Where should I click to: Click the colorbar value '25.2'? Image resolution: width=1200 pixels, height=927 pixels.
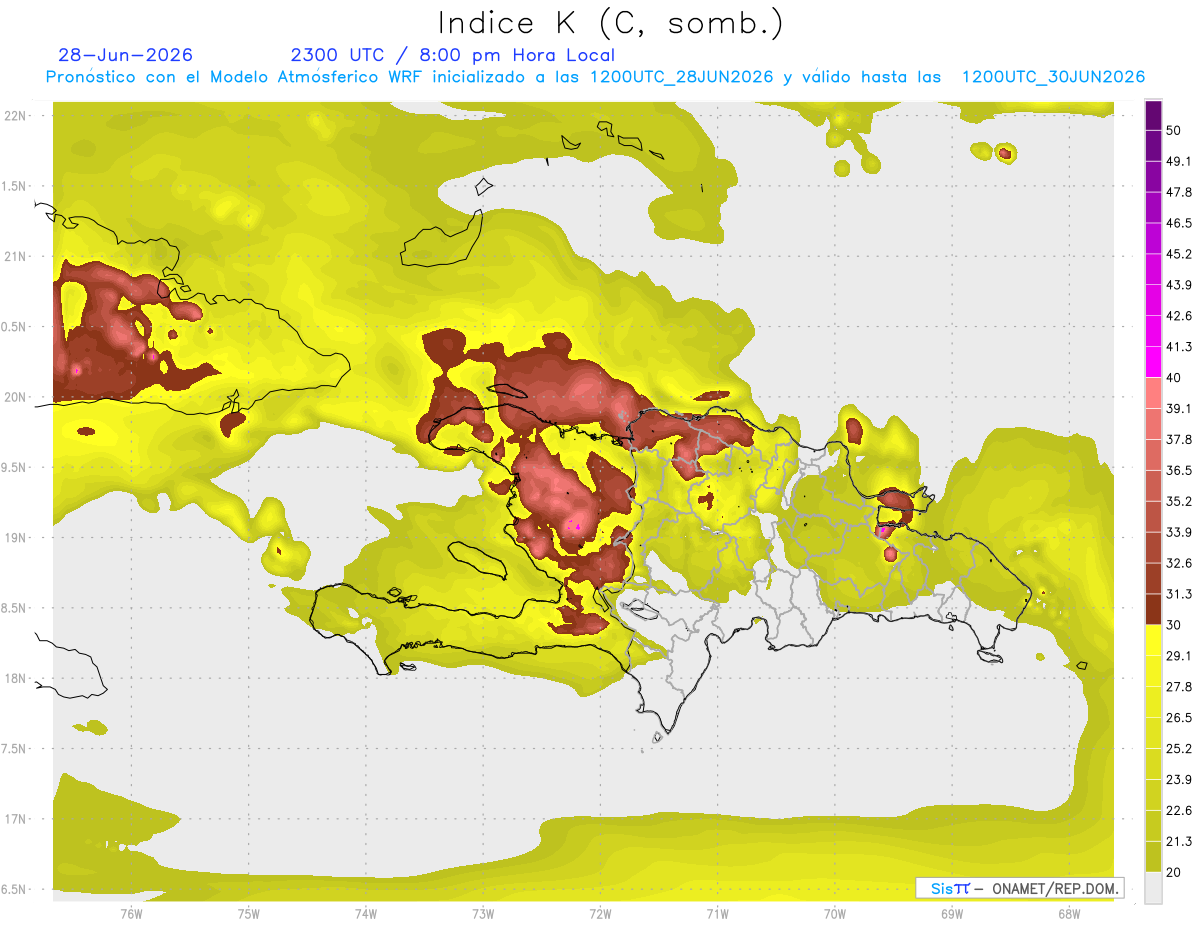[1179, 749]
